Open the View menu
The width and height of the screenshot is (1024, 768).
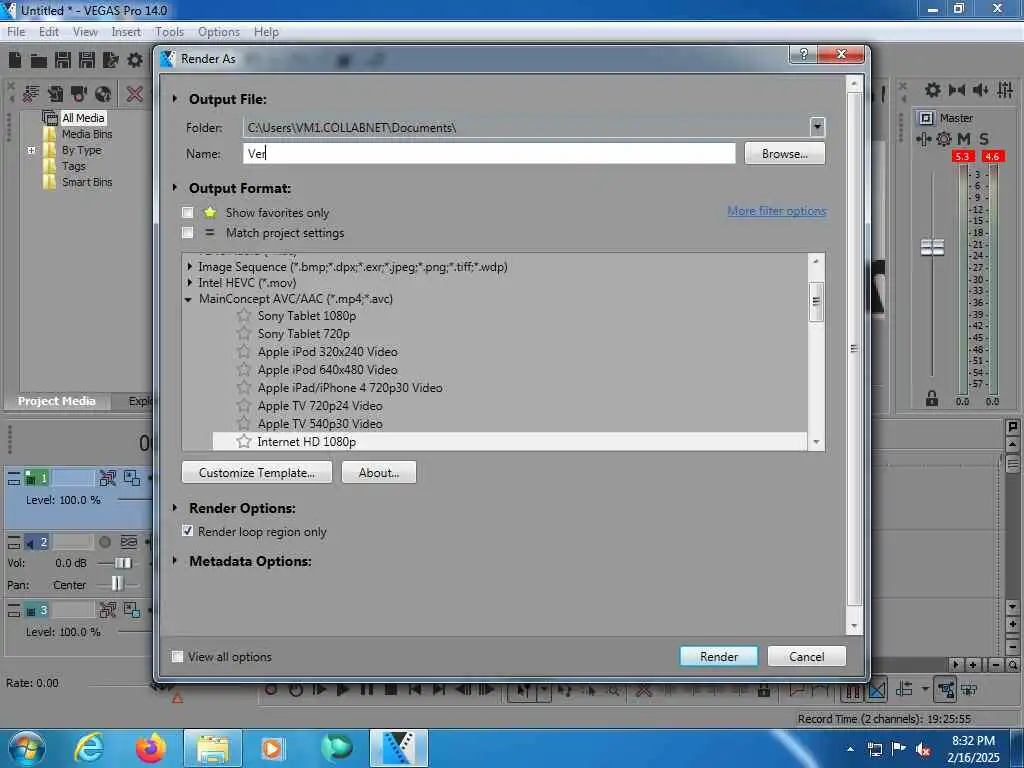(85, 32)
